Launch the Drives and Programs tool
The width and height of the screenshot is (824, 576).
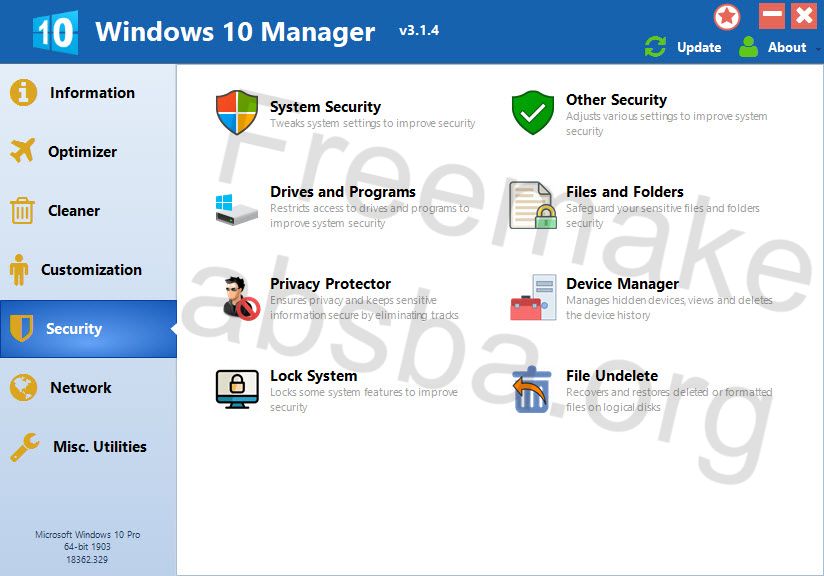pyautogui.click(x=343, y=192)
